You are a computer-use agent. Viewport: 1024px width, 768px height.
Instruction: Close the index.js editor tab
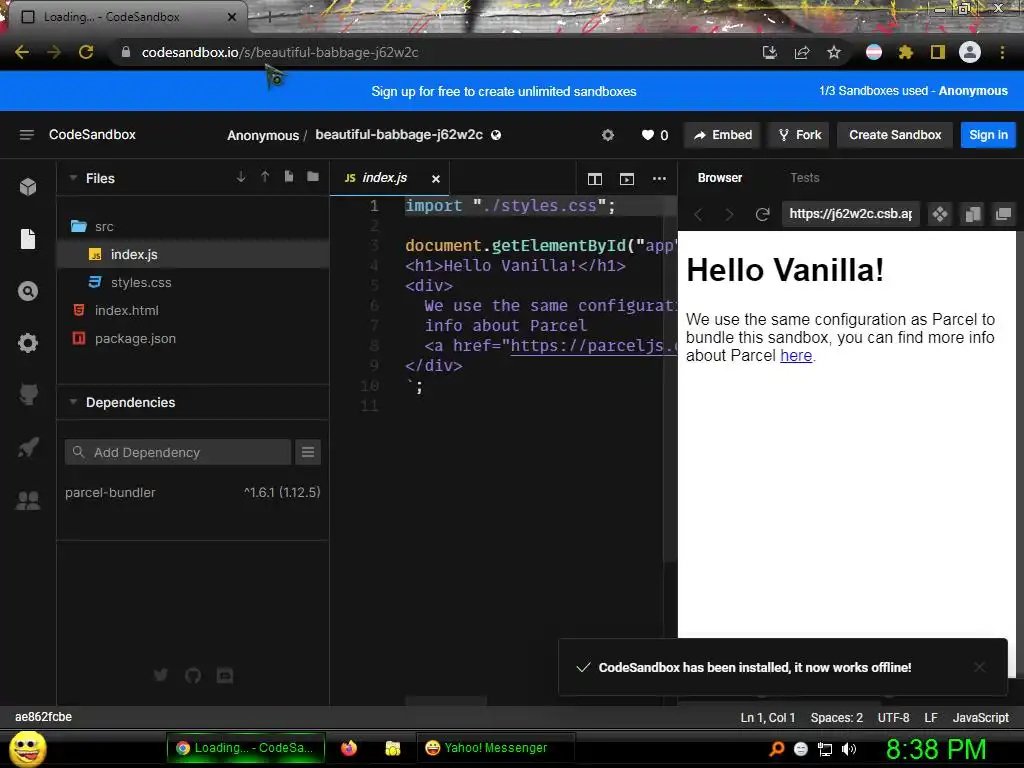[x=436, y=178]
